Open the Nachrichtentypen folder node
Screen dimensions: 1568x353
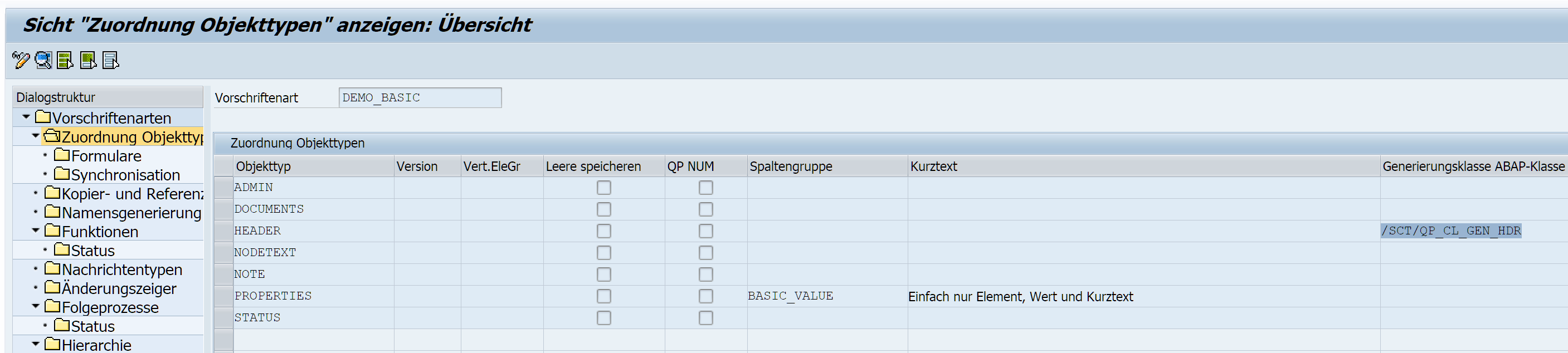click(121, 269)
